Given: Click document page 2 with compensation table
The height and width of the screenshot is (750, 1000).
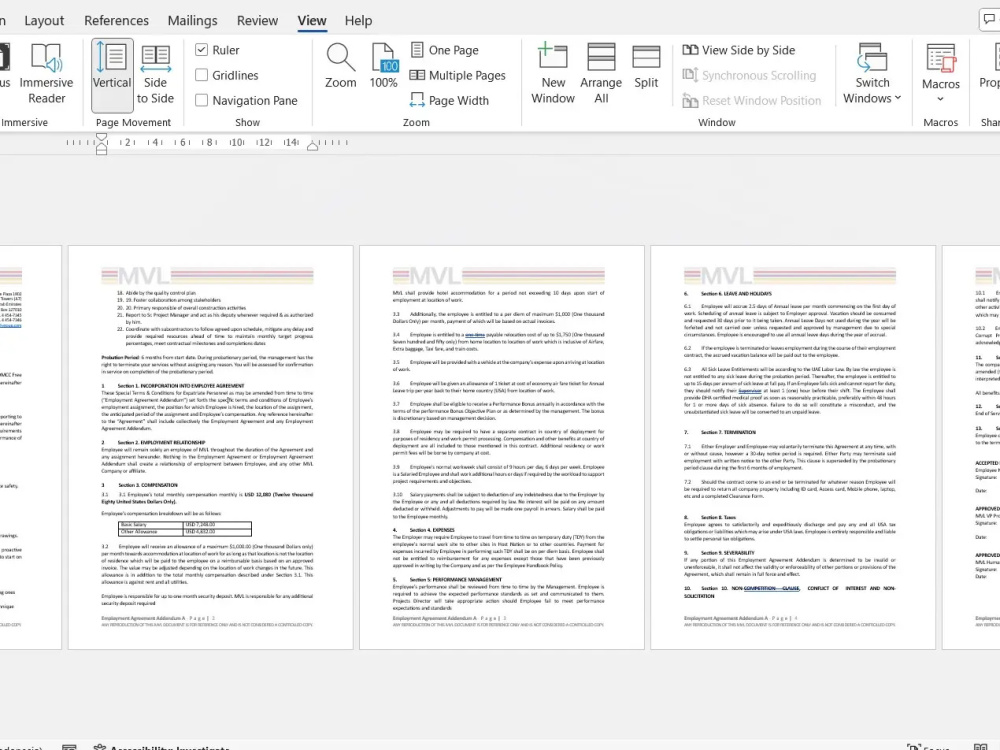Looking at the screenshot, I should pos(210,447).
